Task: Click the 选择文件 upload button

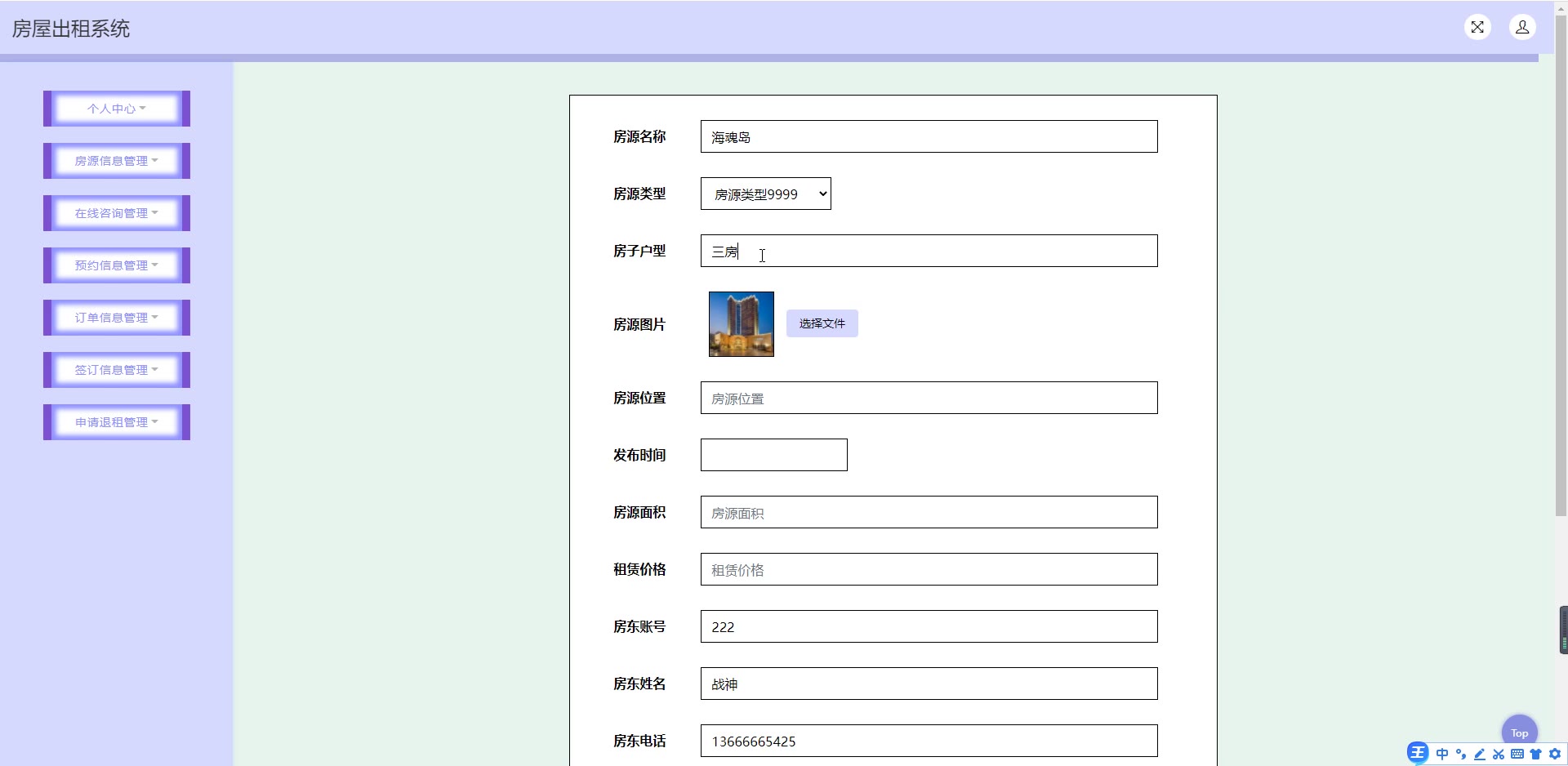Action: (x=822, y=323)
